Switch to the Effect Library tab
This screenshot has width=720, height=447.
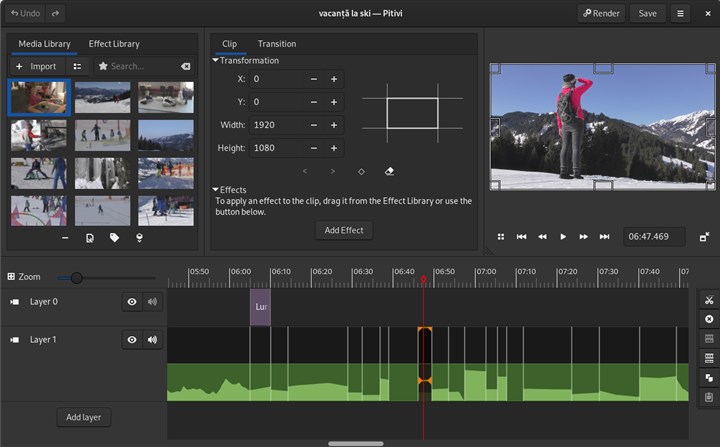point(114,44)
